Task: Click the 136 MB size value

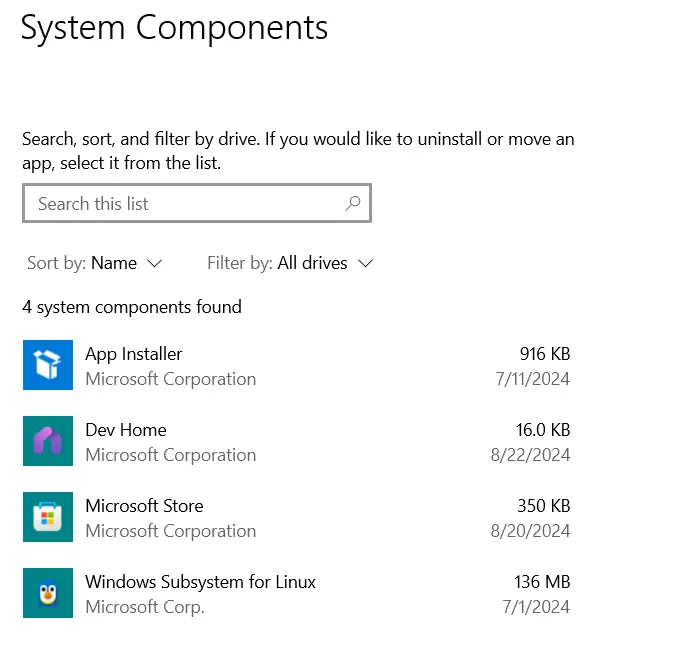Action: coord(542,582)
